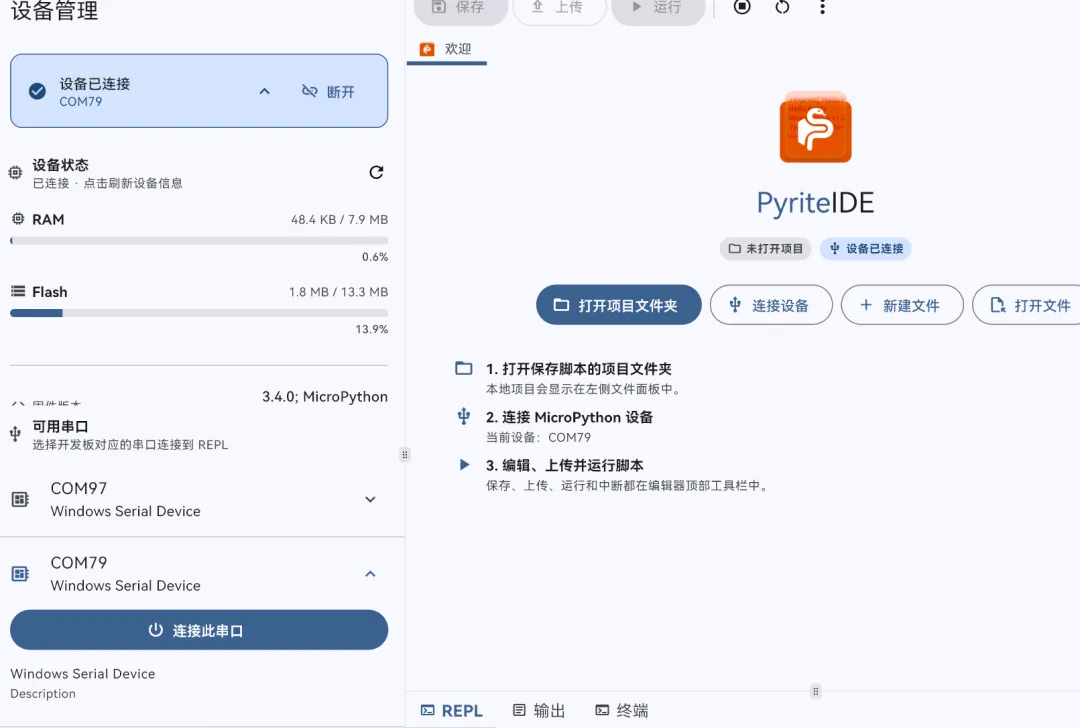Expand the COM97 serial port entry
The image size is (1080, 728).
370,499
